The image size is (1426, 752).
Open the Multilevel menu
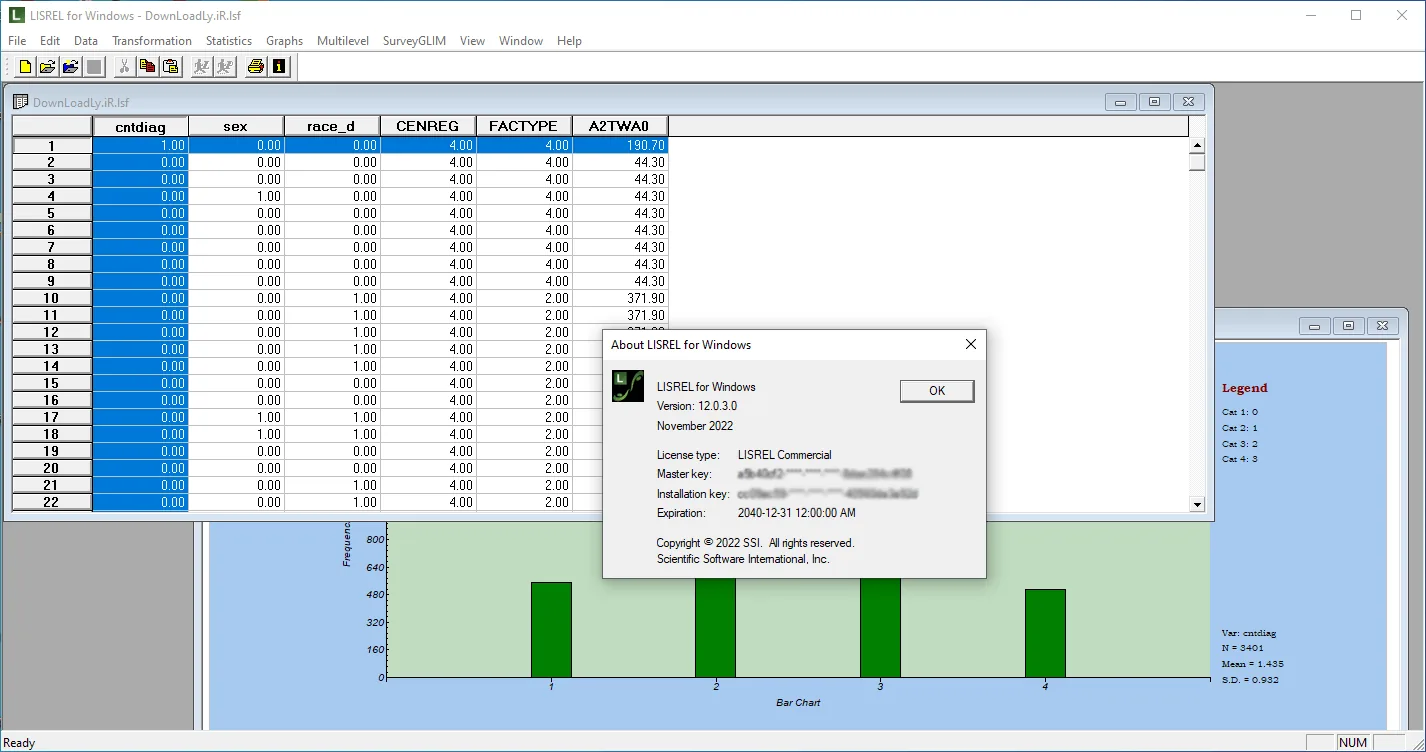pos(343,41)
